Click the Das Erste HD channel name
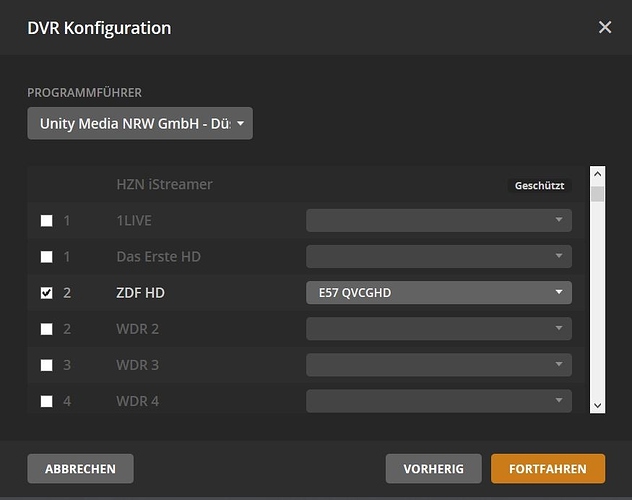The width and height of the screenshot is (632, 500). (x=158, y=257)
